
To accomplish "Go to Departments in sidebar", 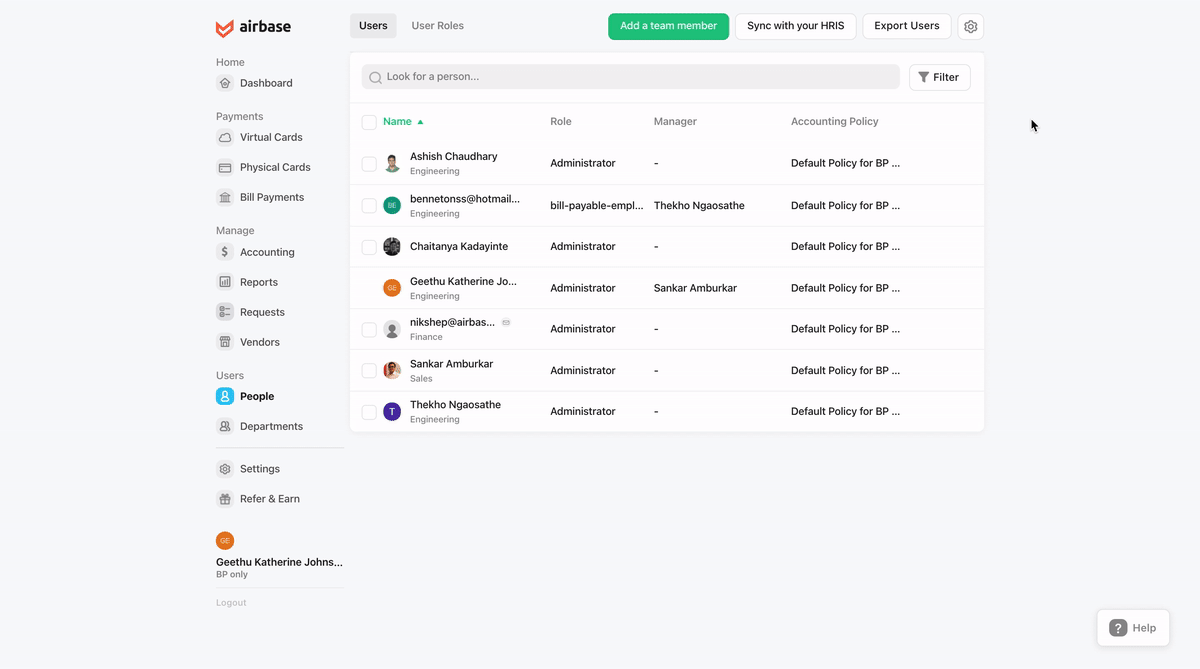I will (x=271, y=426).
